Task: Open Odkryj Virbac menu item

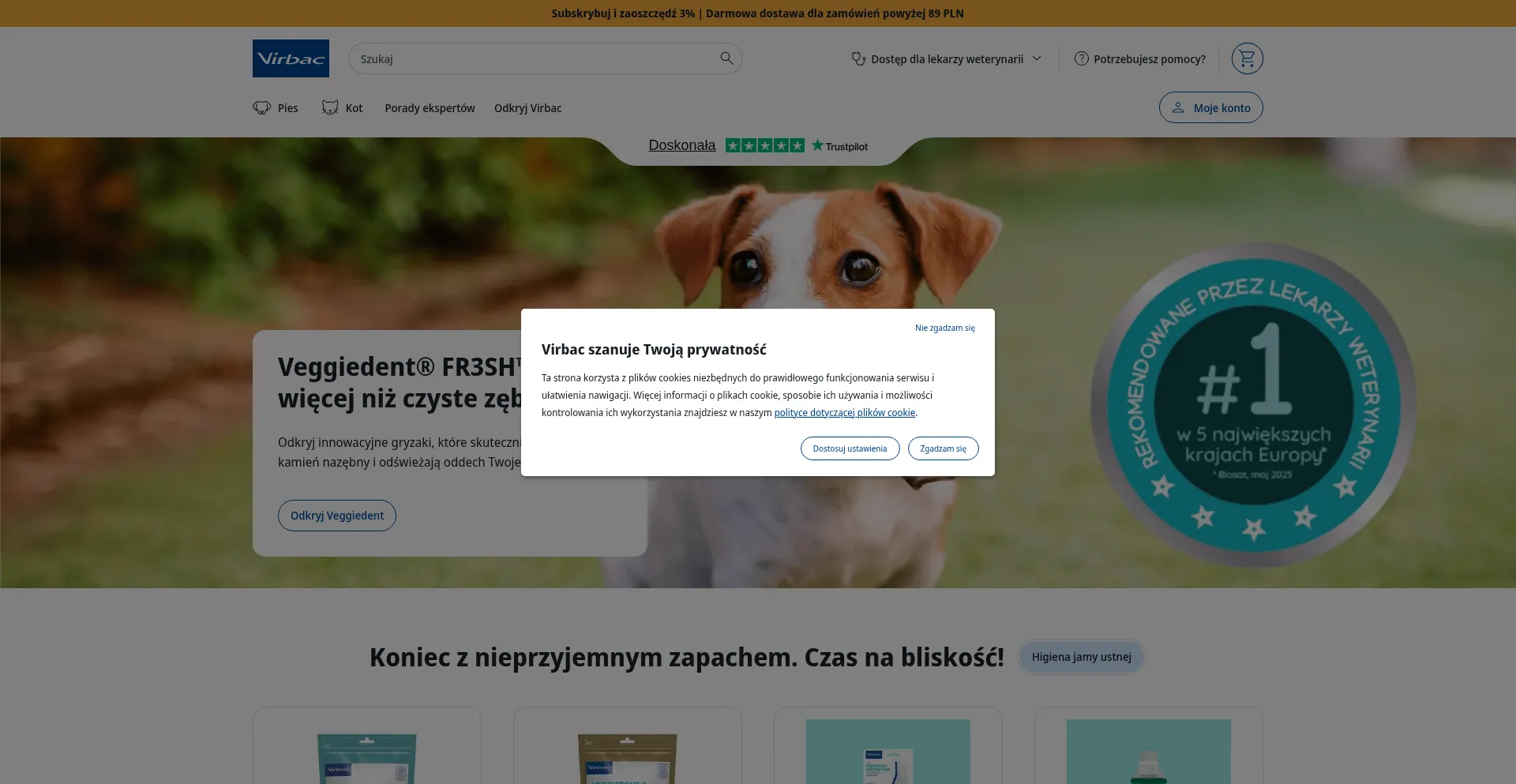Action: (527, 108)
